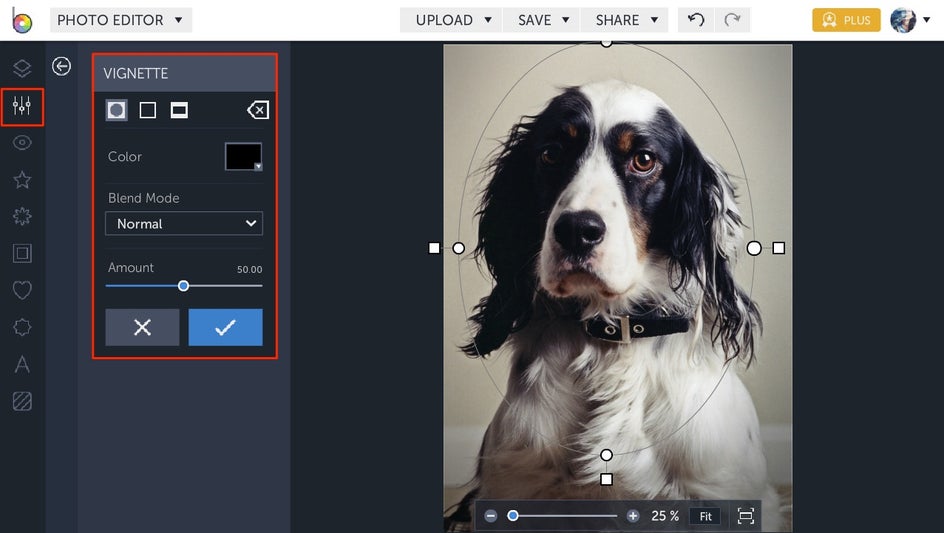This screenshot has width=944, height=533.
Task: Click the Undo arrow button
Action: pos(696,20)
